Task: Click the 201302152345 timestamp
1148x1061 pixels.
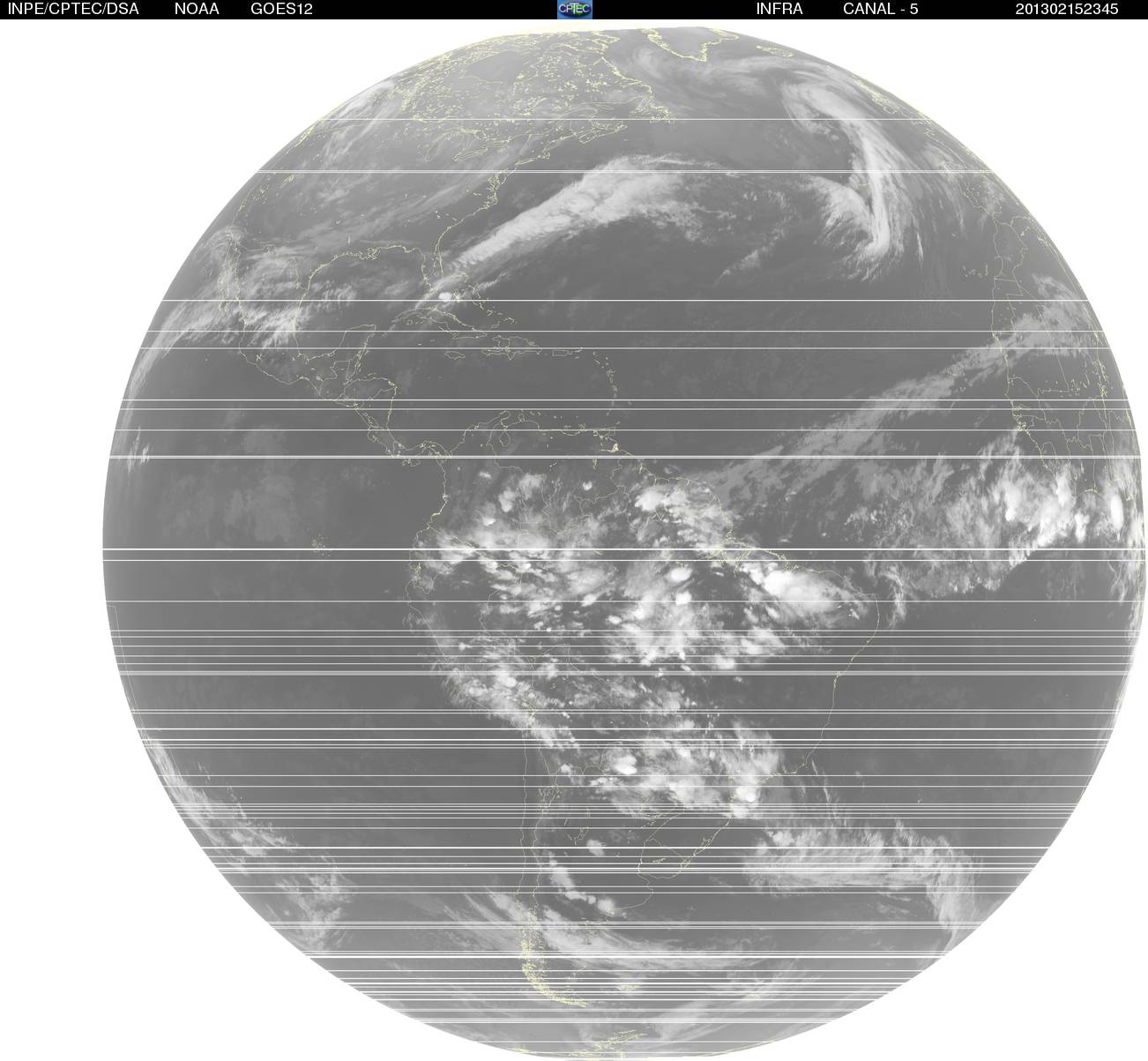Action: [1067, 9]
